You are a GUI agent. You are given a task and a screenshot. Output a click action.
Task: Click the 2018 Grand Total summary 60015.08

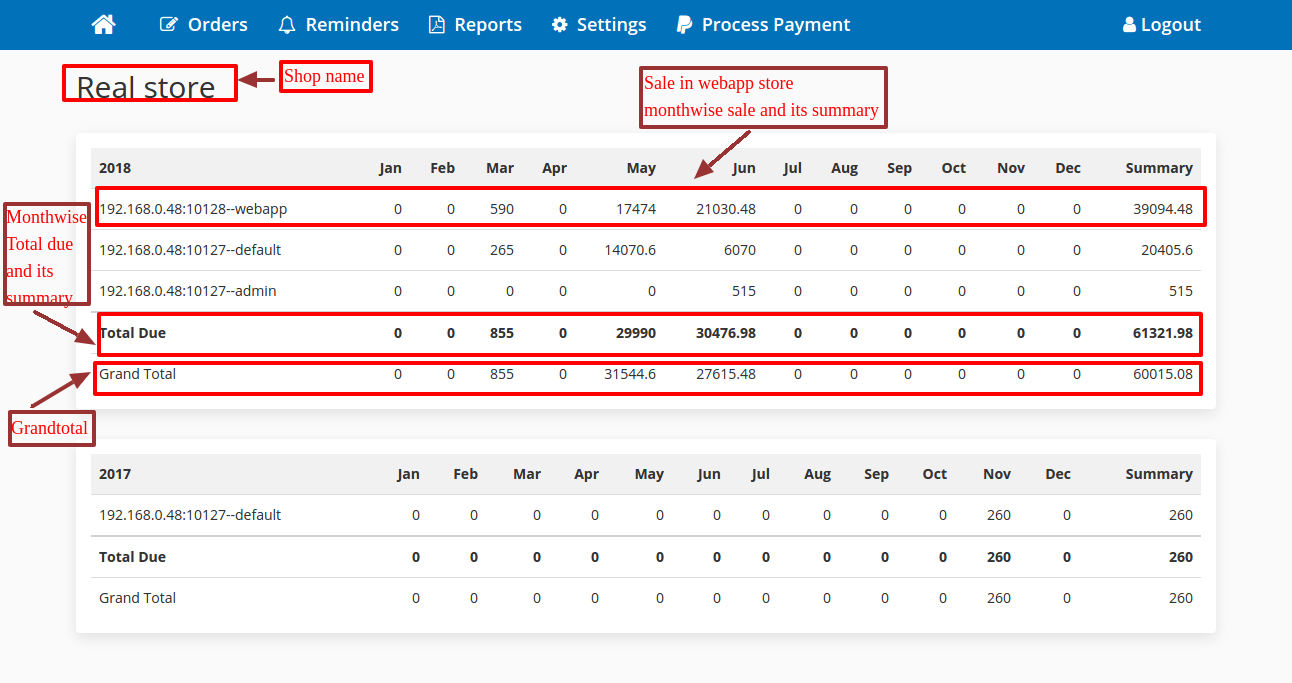pyautogui.click(x=1161, y=374)
